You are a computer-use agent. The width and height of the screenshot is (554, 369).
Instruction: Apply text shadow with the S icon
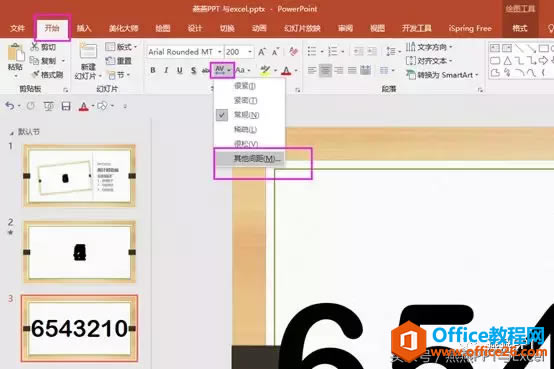pyautogui.click(x=193, y=70)
